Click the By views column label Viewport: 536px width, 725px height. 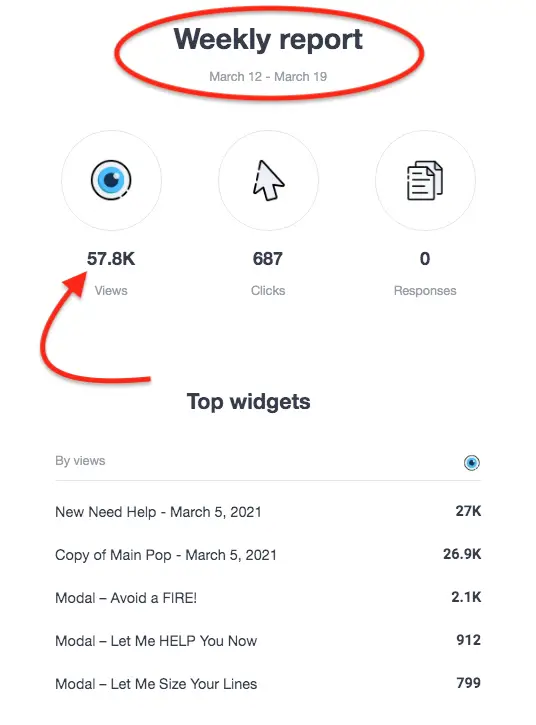coord(80,461)
